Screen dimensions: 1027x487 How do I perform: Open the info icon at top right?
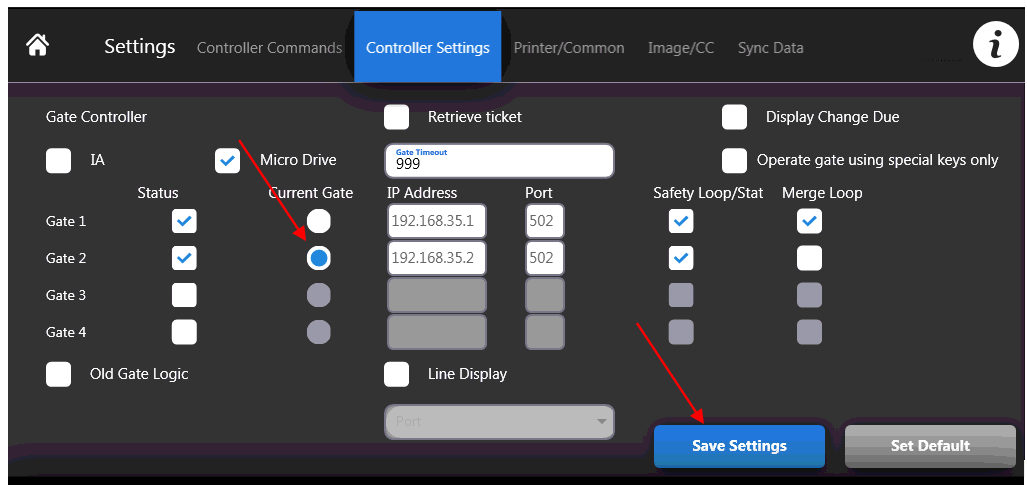(995, 46)
